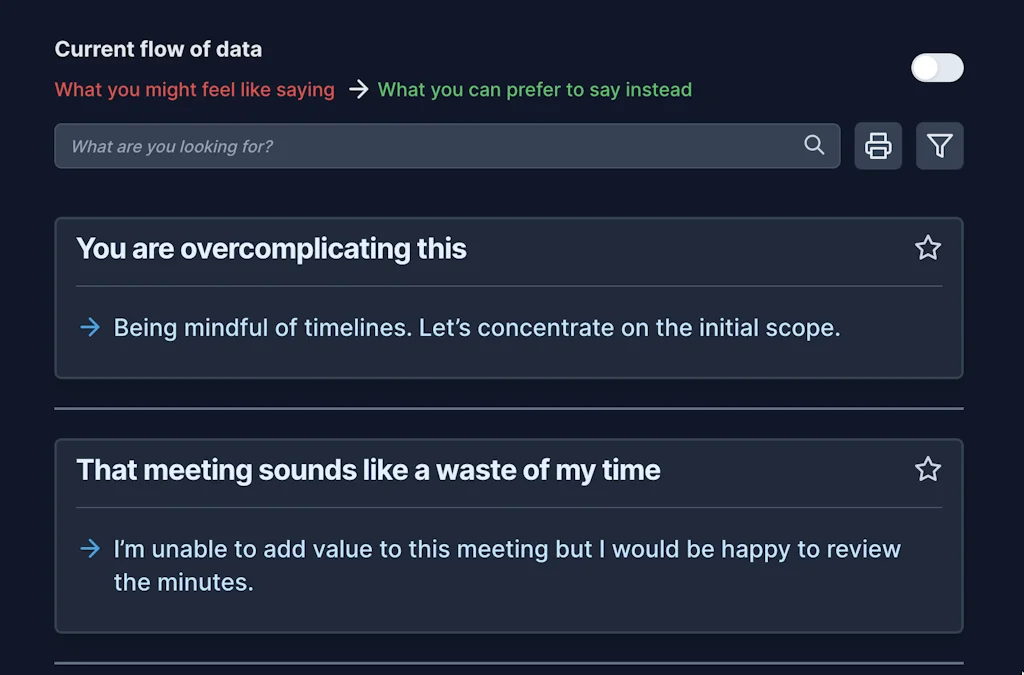This screenshot has width=1024, height=675.
Task: Click the green "What you can prefer to say instead" label
Action: click(534, 90)
